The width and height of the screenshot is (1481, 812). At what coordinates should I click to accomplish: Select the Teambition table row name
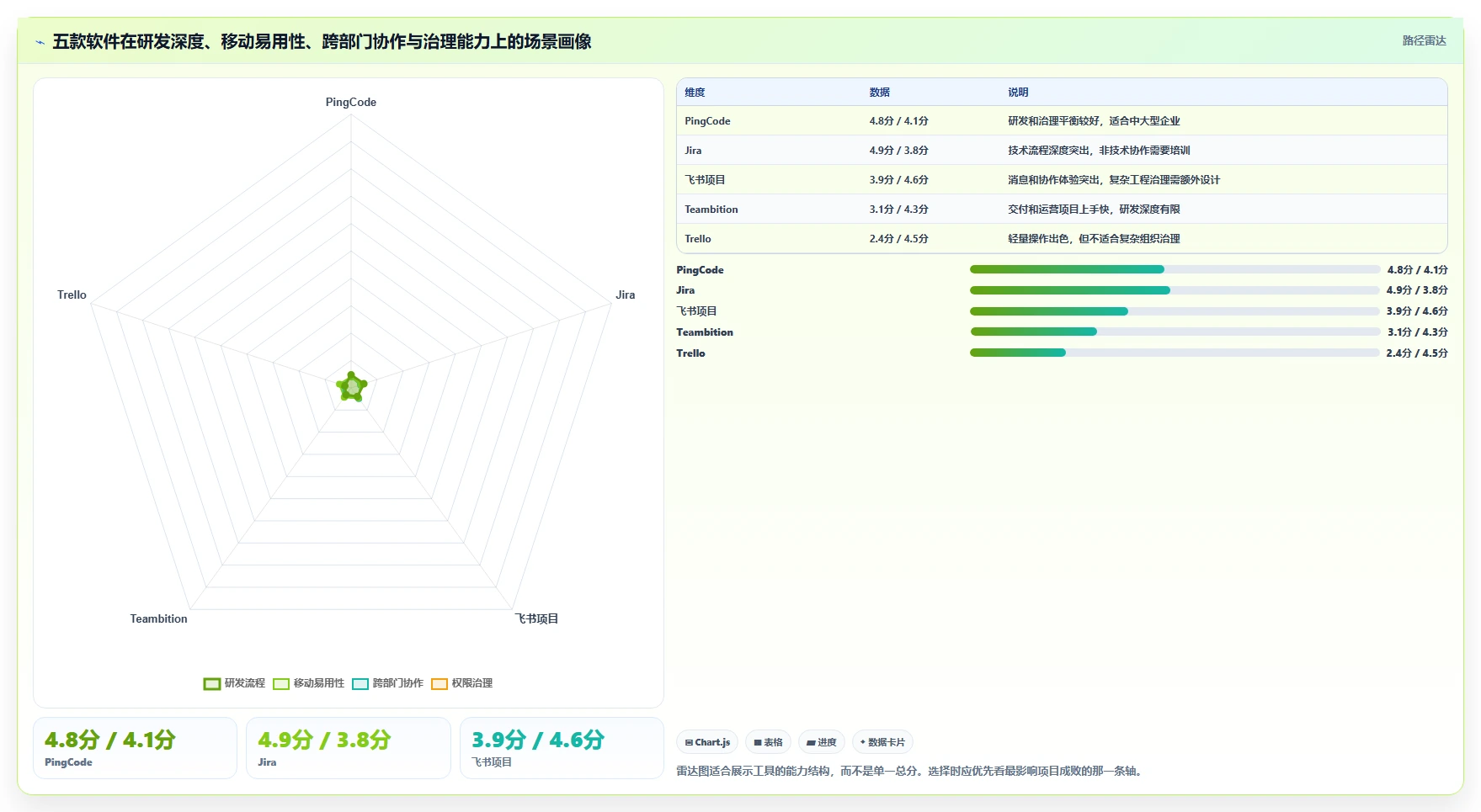pyautogui.click(x=711, y=210)
